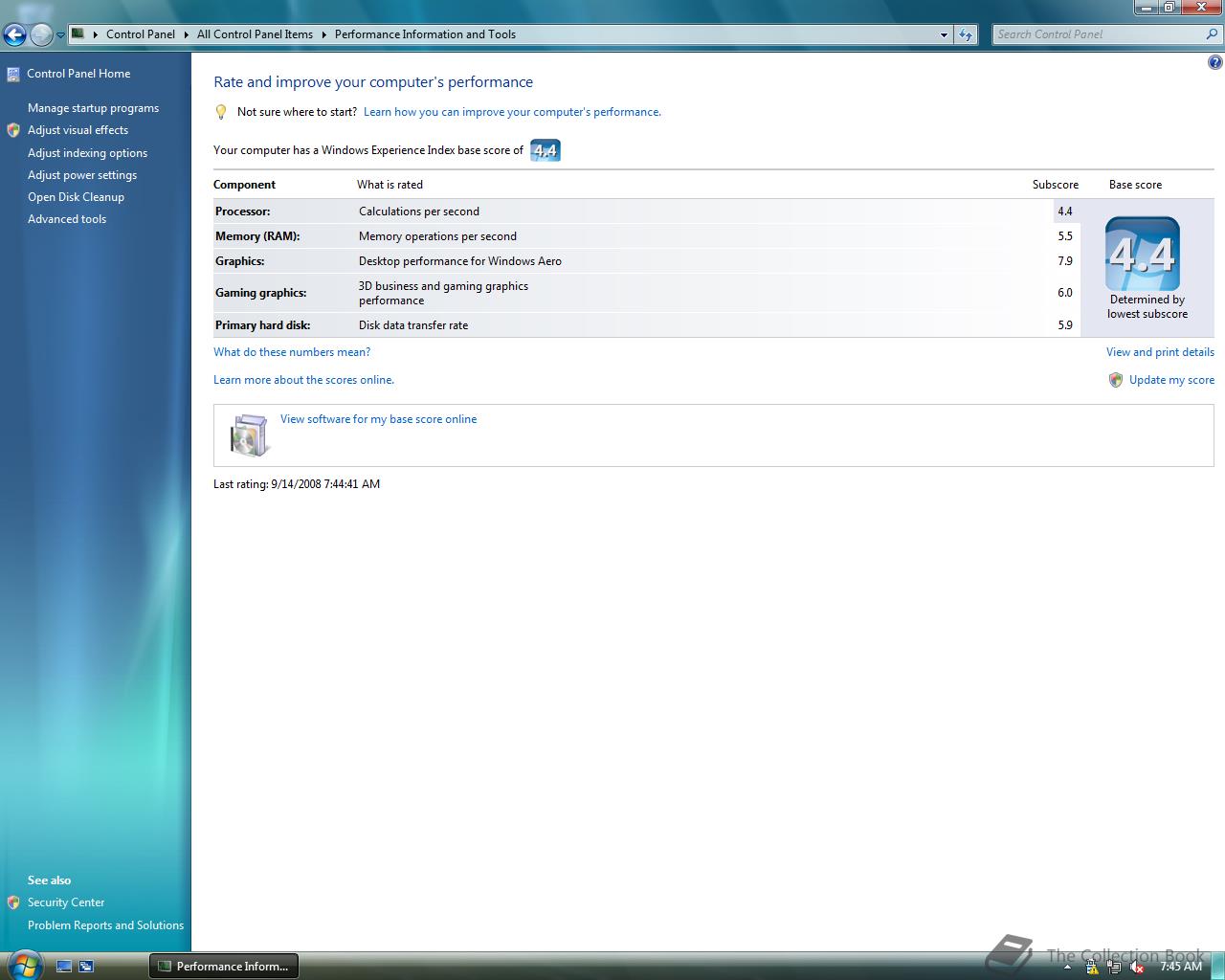Viewport: 1225px width, 980px height.
Task: Click shield icon beside Update my score
Action: pyautogui.click(x=1116, y=380)
